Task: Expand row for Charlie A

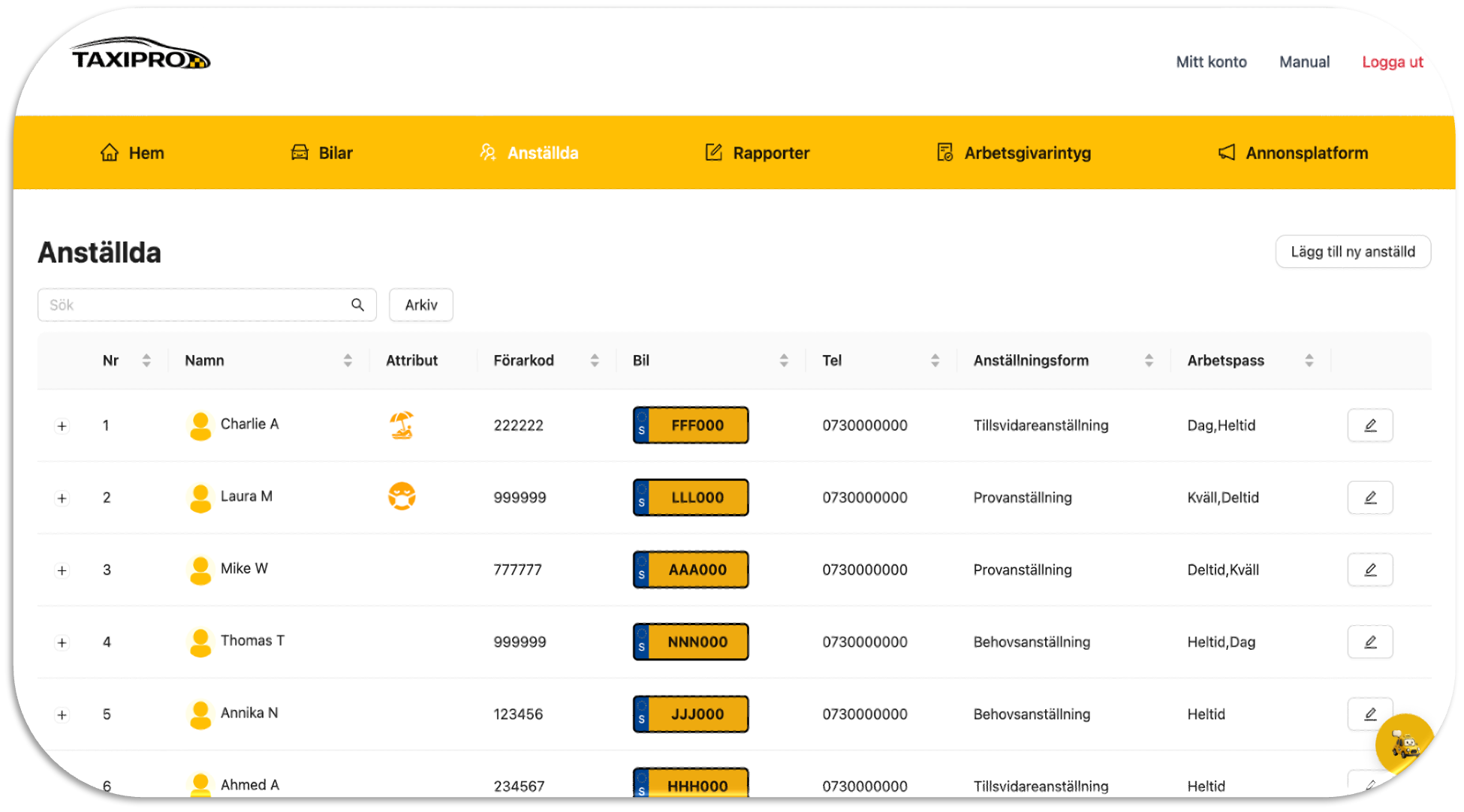Action: (x=62, y=426)
